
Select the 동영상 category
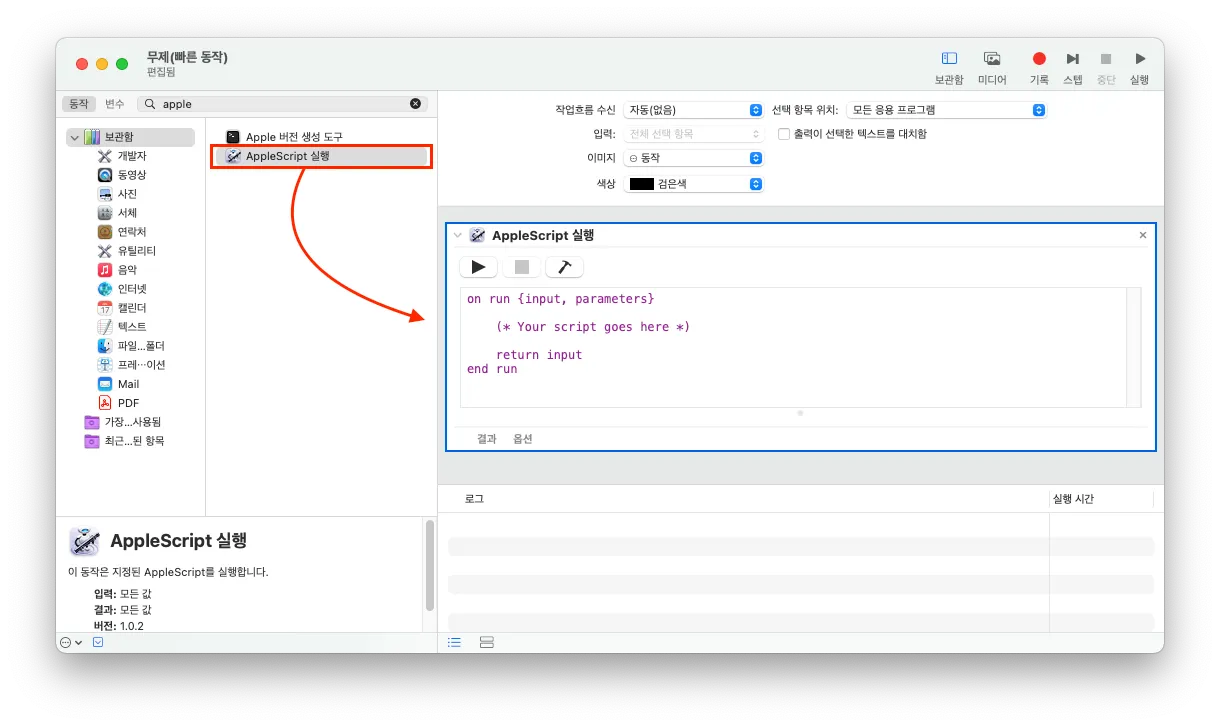(x=131, y=175)
